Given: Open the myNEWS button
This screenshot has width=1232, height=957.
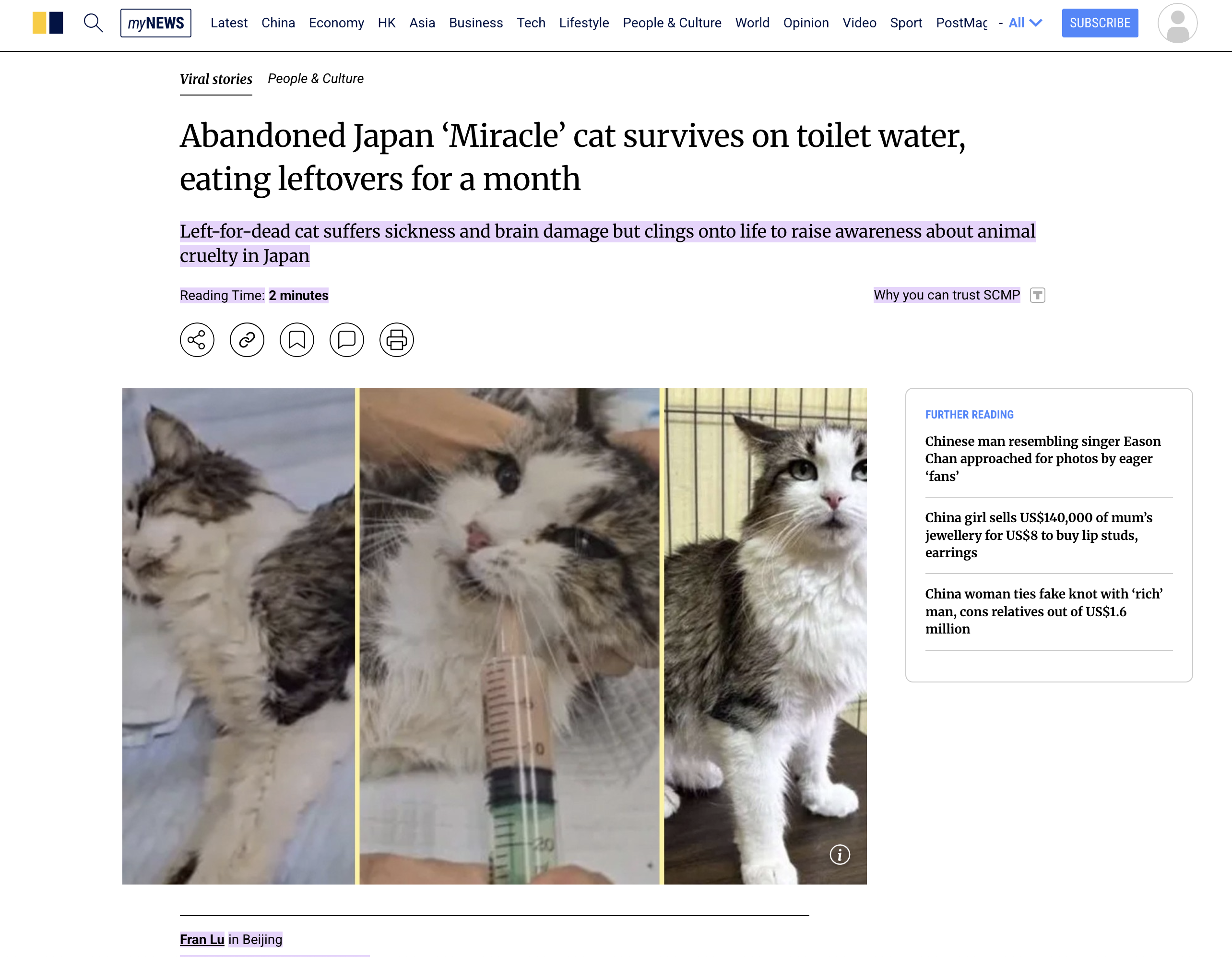Looking at the screenshot, I should click(156, 23).
